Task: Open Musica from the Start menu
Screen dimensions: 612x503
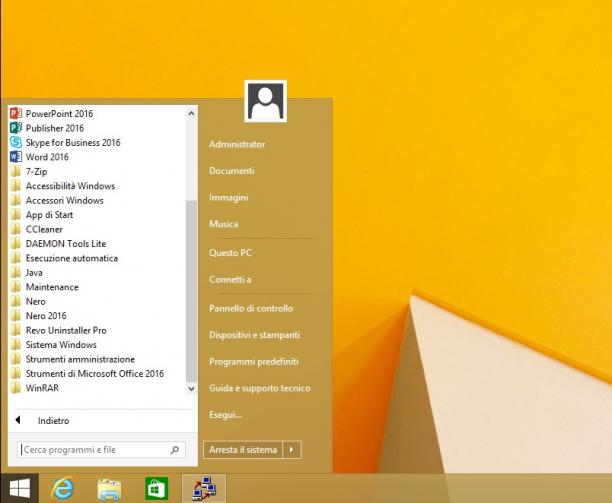Action: pyautogui.click(x=224, y=224)
